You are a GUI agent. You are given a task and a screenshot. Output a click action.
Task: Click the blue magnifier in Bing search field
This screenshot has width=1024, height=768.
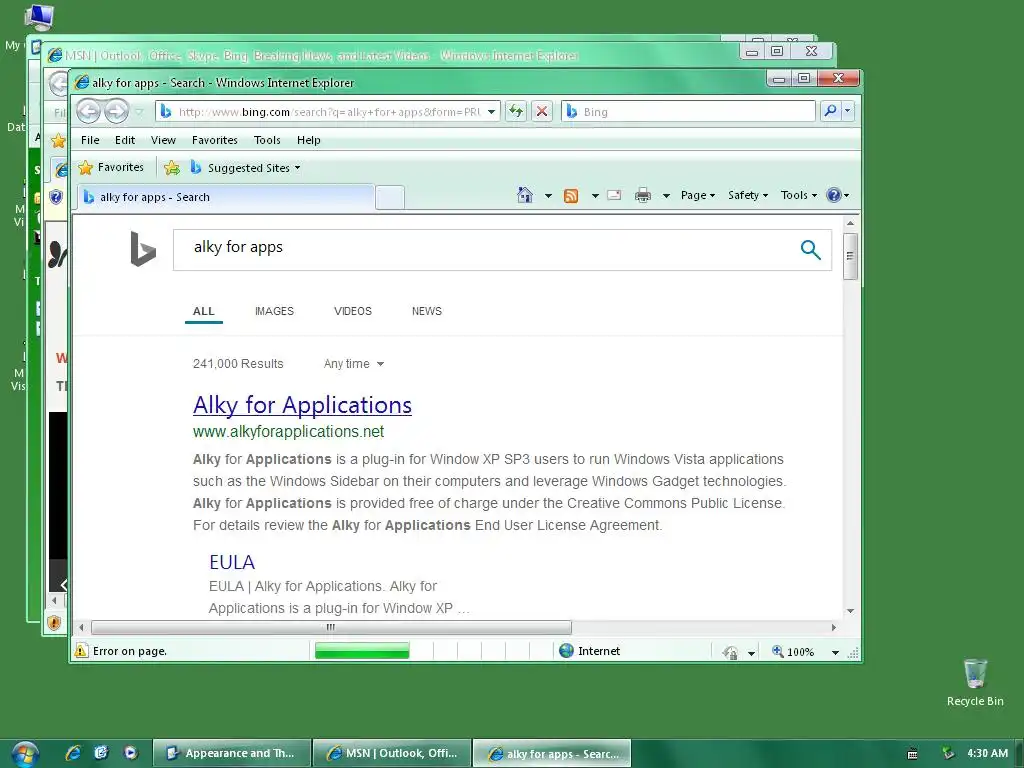pos(810,249)
